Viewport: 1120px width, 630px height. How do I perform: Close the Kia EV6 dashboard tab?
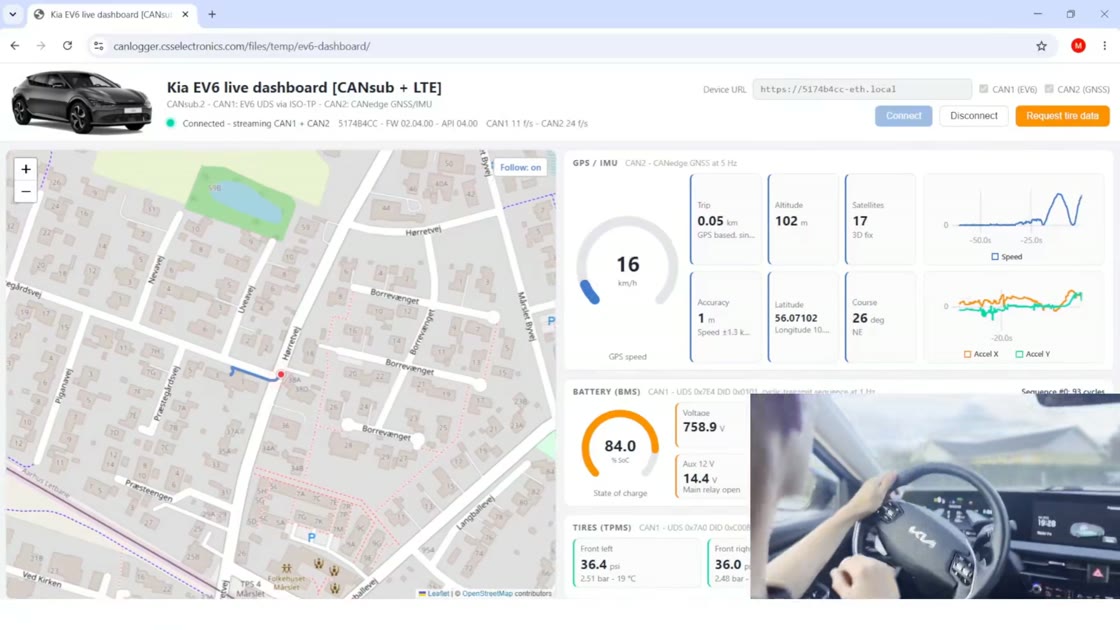(185, 14)
